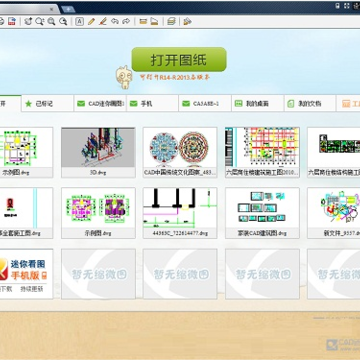Open the CAD中国传统文化图案 drawing thumbnail
This screenshot has width=360, height=360.
(180, 152)
